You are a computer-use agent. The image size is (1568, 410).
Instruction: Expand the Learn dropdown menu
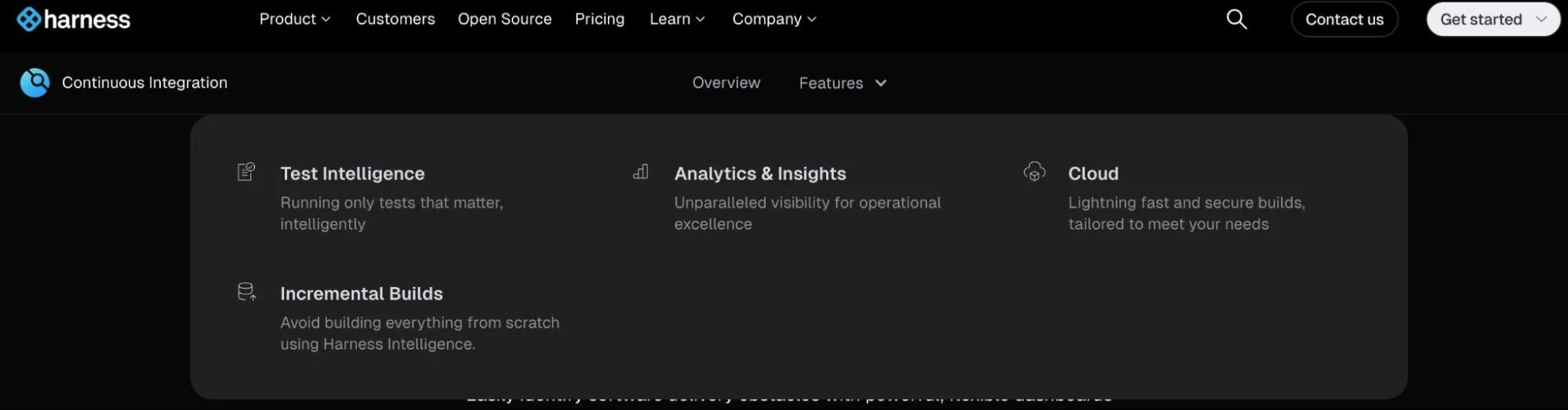click(x=677, y=19)
